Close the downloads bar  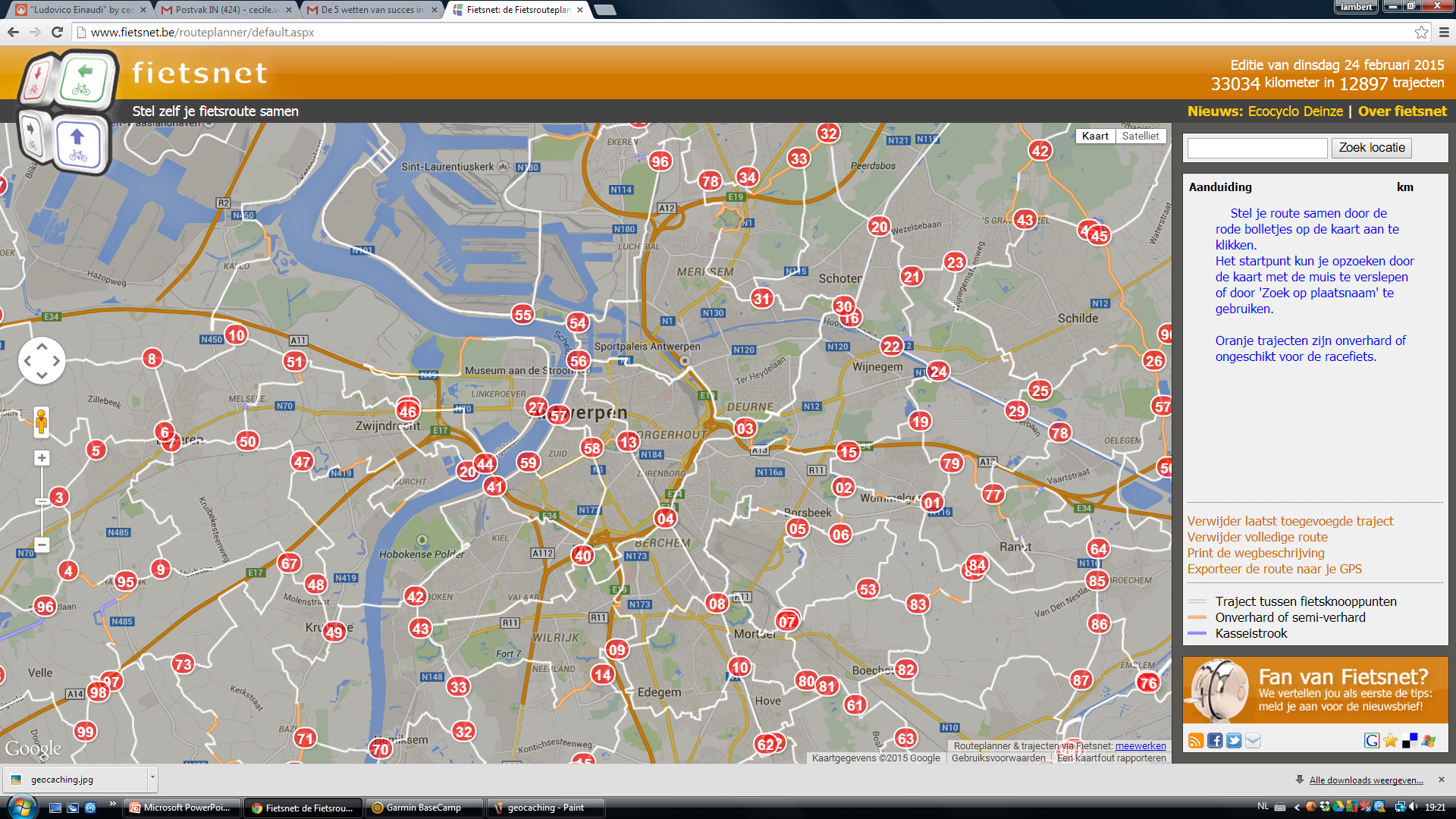click(x=1442, y=780)
